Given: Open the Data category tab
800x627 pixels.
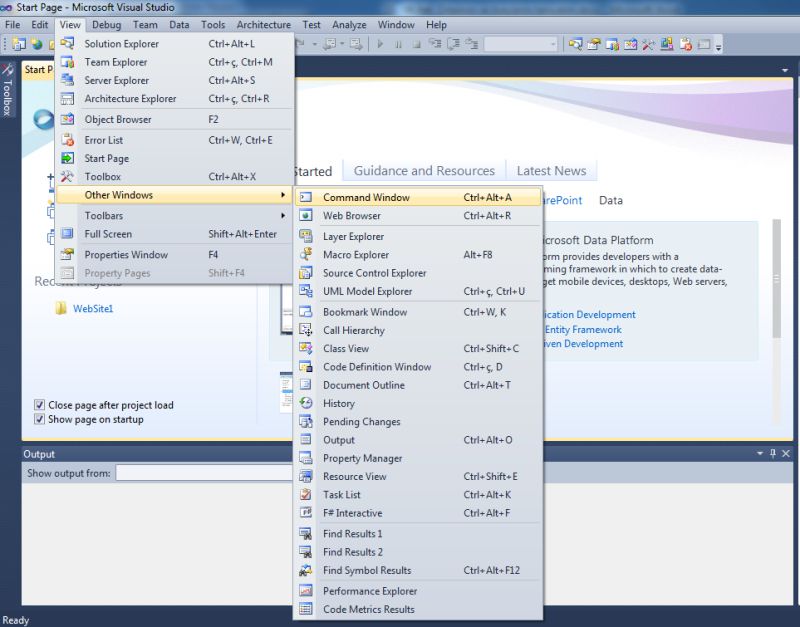Looking at the screenshot, I should pyautogui.click(x=611, y=200).
